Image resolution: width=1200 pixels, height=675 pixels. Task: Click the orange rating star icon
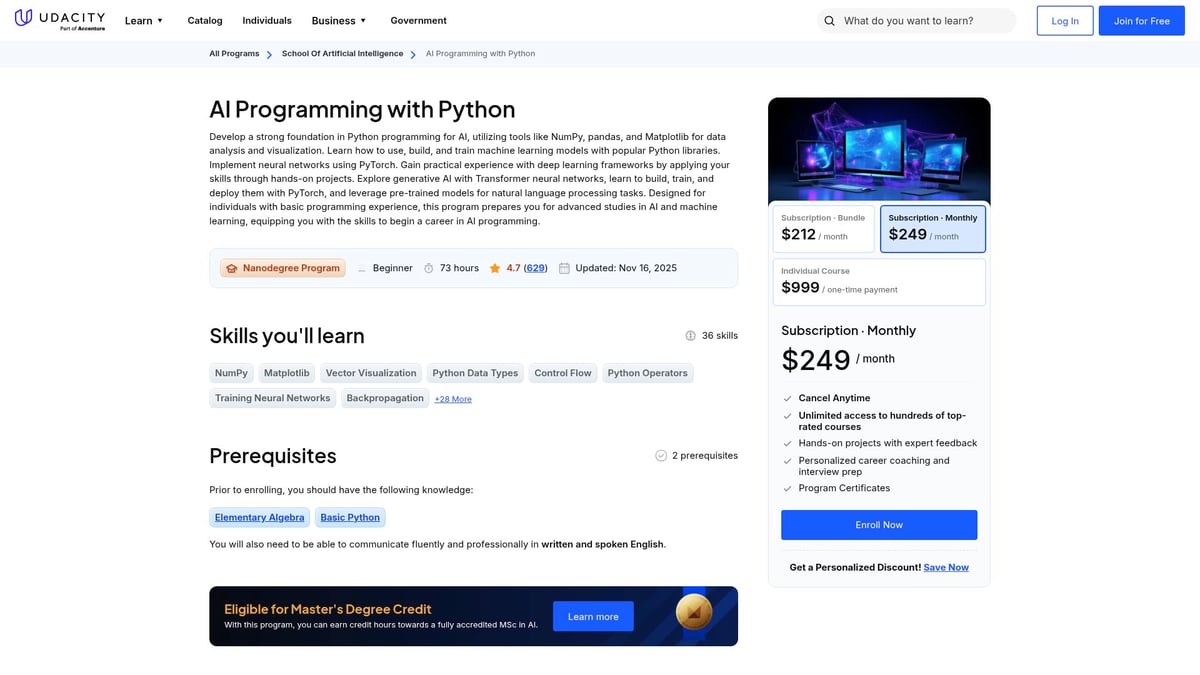[x=495, y=268]
